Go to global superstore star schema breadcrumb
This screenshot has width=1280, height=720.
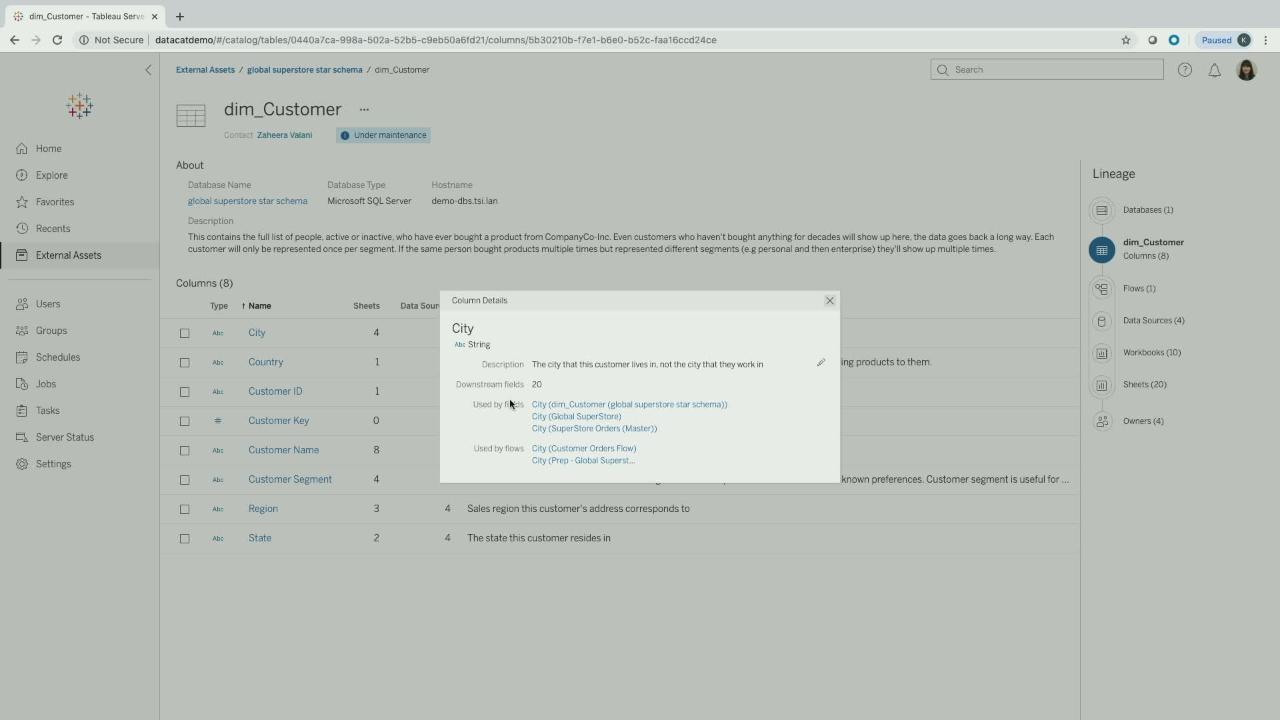[x=305, y=70]
